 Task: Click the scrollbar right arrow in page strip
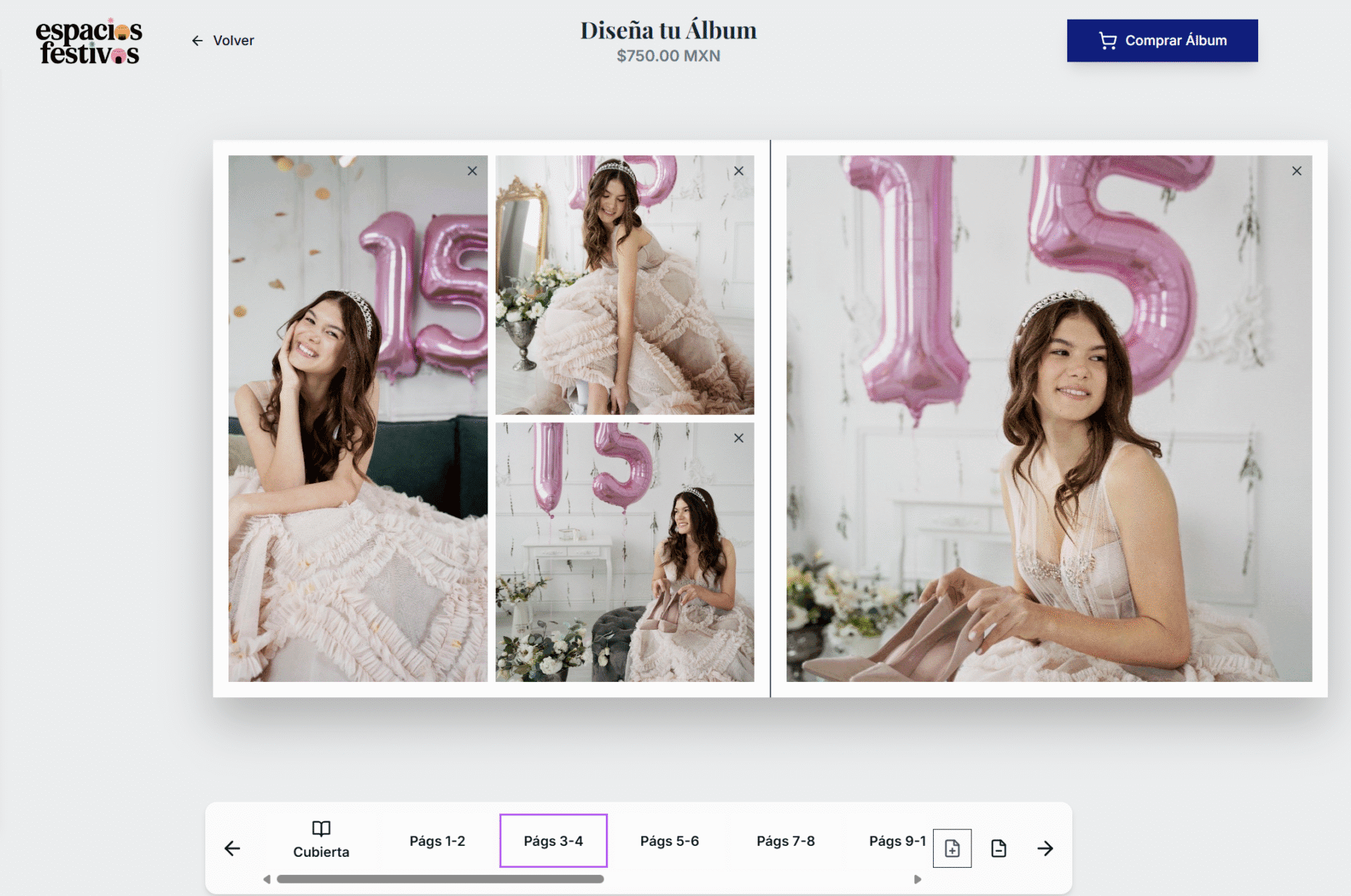[x=917, y=879]
